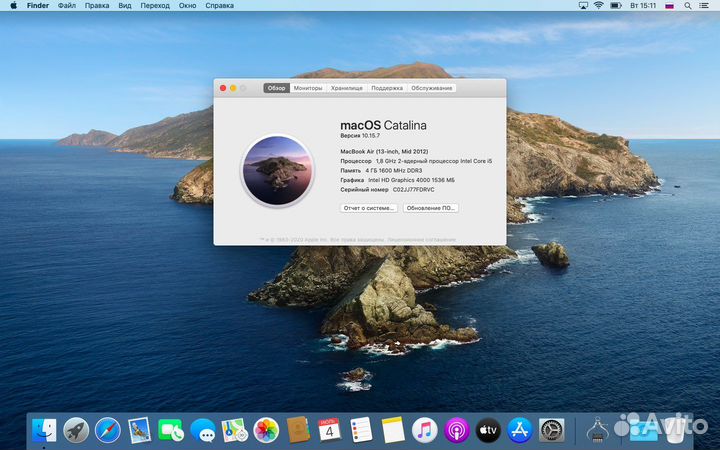720x450 pixels.
Task: Click the Обновление ПО button
Action: (431, 208)
